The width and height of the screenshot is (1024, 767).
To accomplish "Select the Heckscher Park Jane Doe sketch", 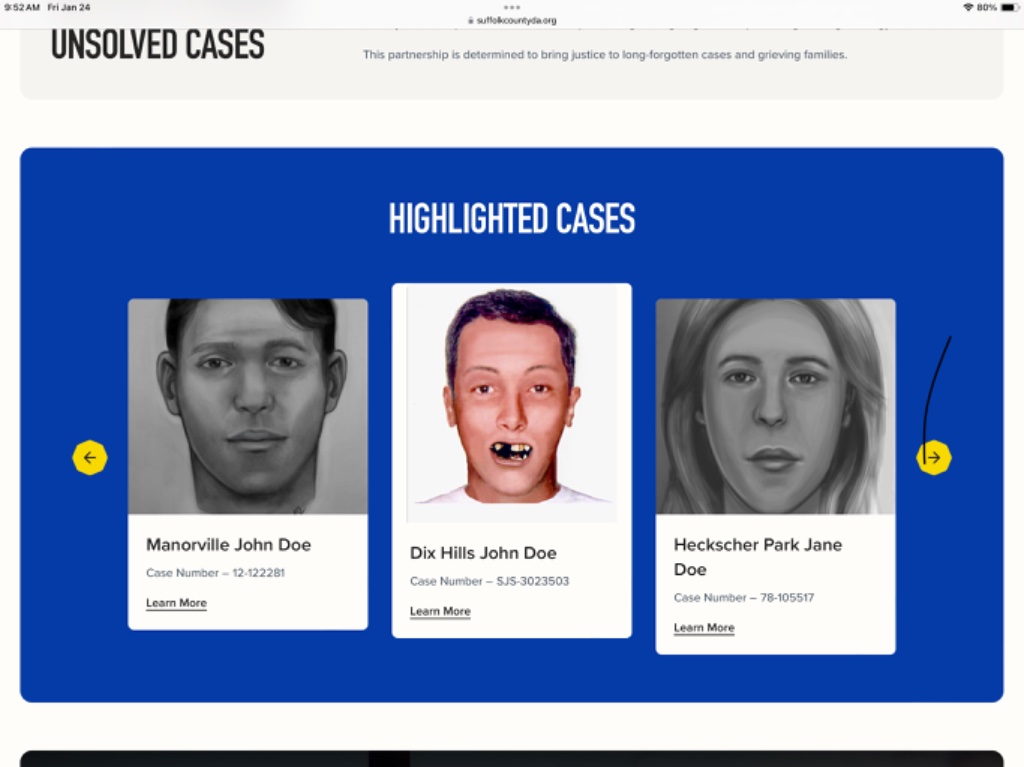I will tap(776, 406).
